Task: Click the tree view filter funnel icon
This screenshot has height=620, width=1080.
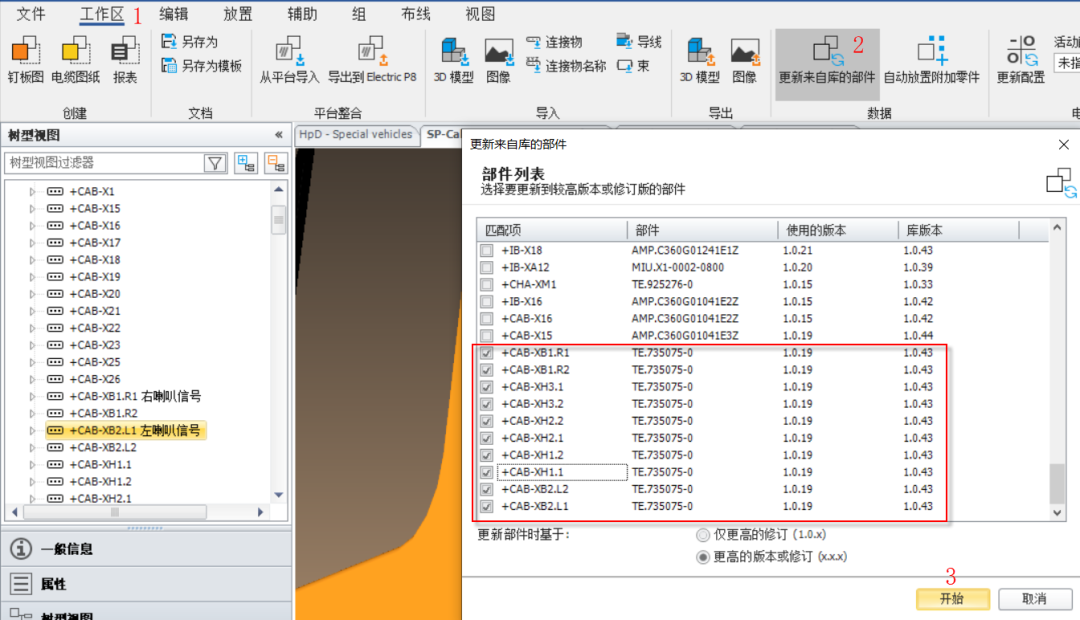Action: pyautogui.click(x=215, y=163)
